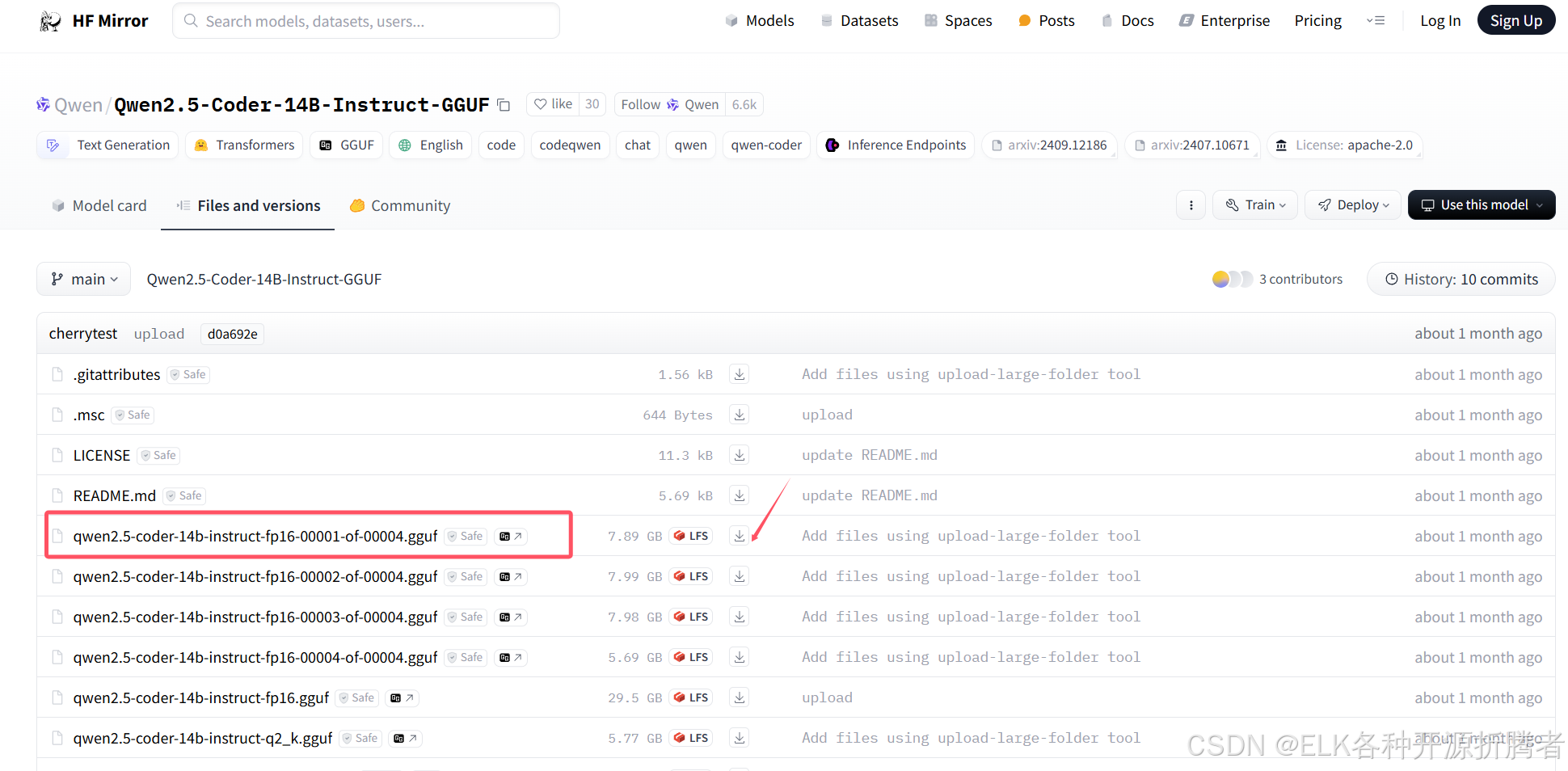Click the Safe badge next to LICENSE
This screenshot has width=1568, height=771.
[x=158, y=455]
